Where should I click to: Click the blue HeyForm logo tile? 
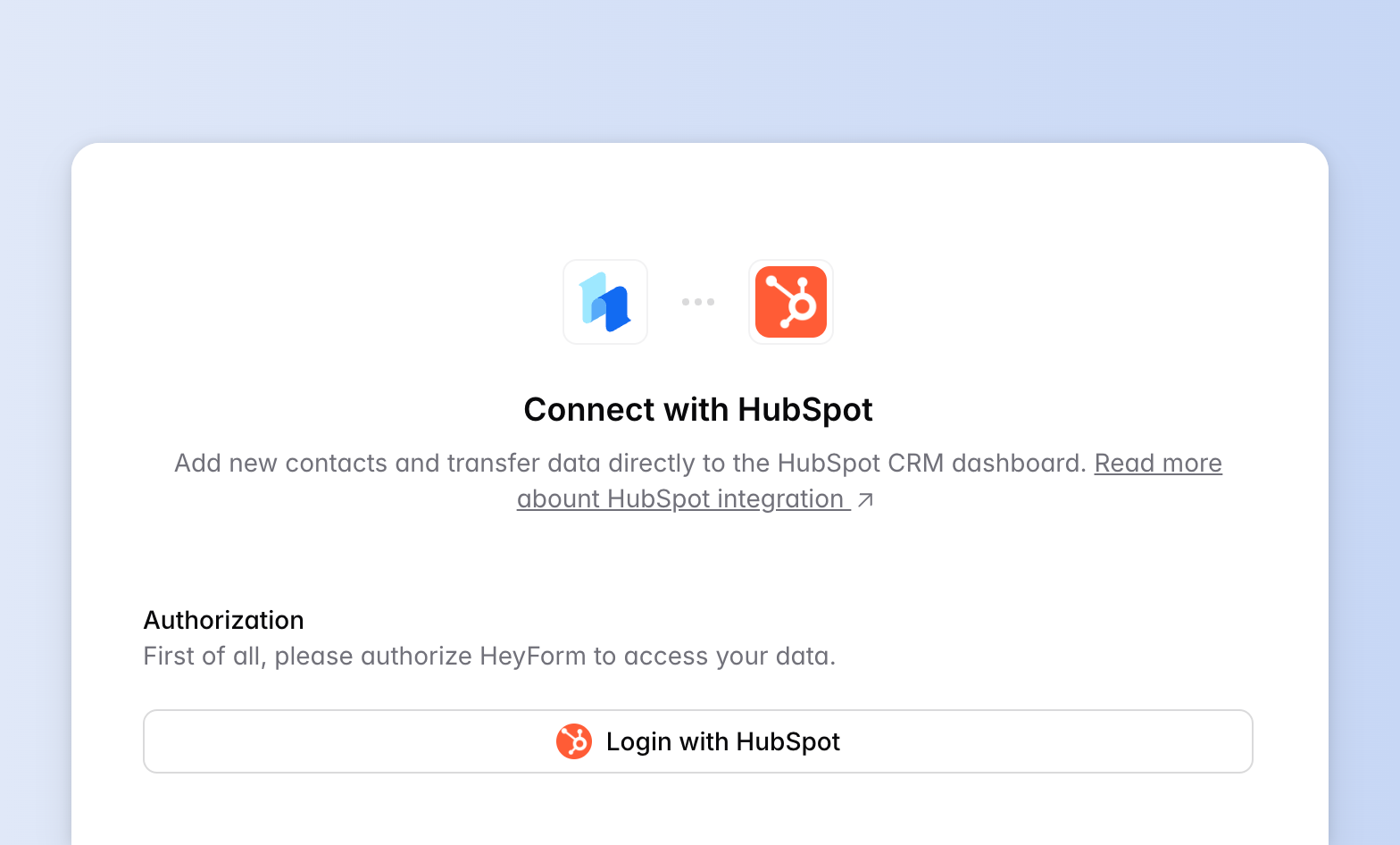pyautogui.click(x=605, y=302)
